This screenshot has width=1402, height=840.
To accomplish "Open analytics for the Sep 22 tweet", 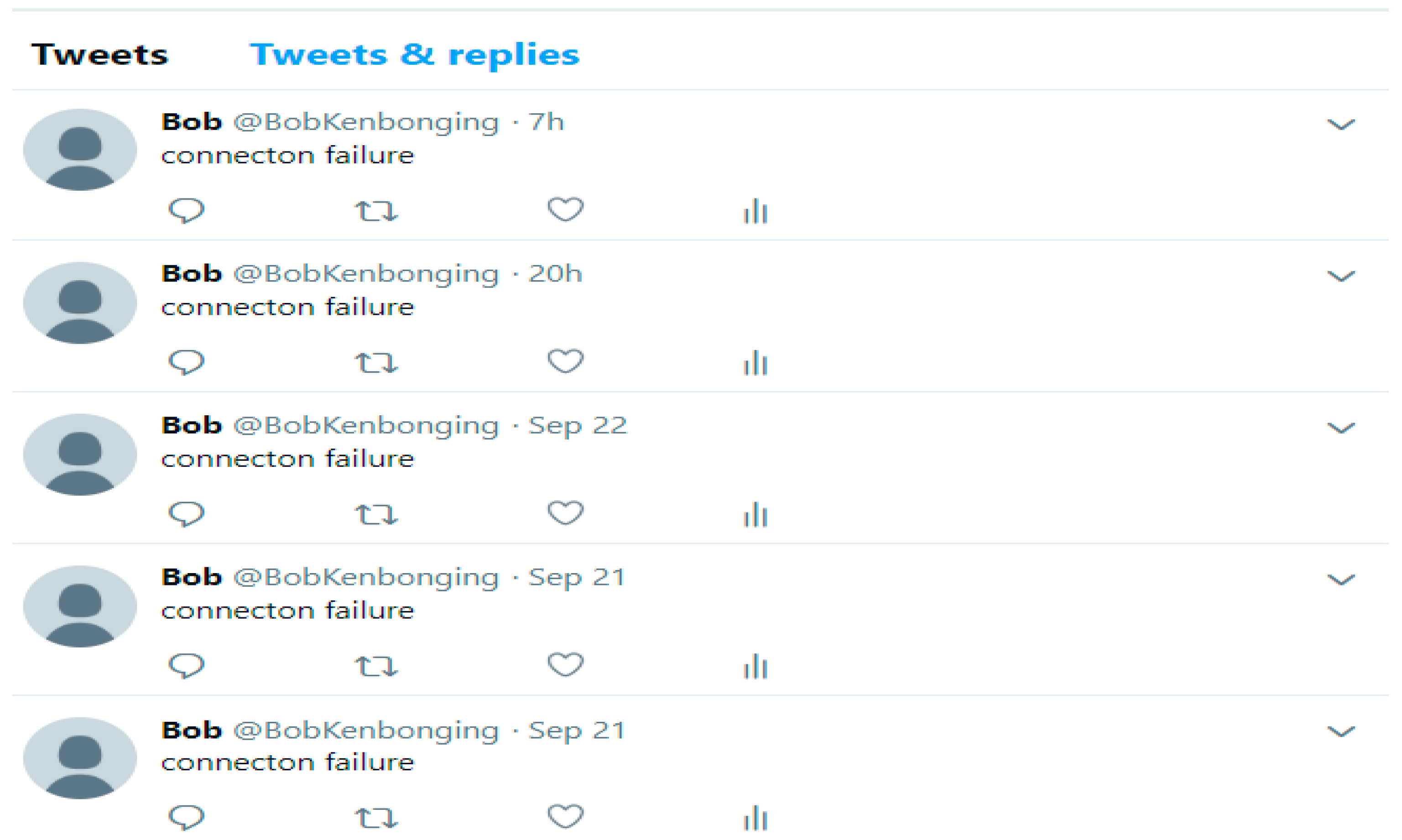I will (755, 515).
